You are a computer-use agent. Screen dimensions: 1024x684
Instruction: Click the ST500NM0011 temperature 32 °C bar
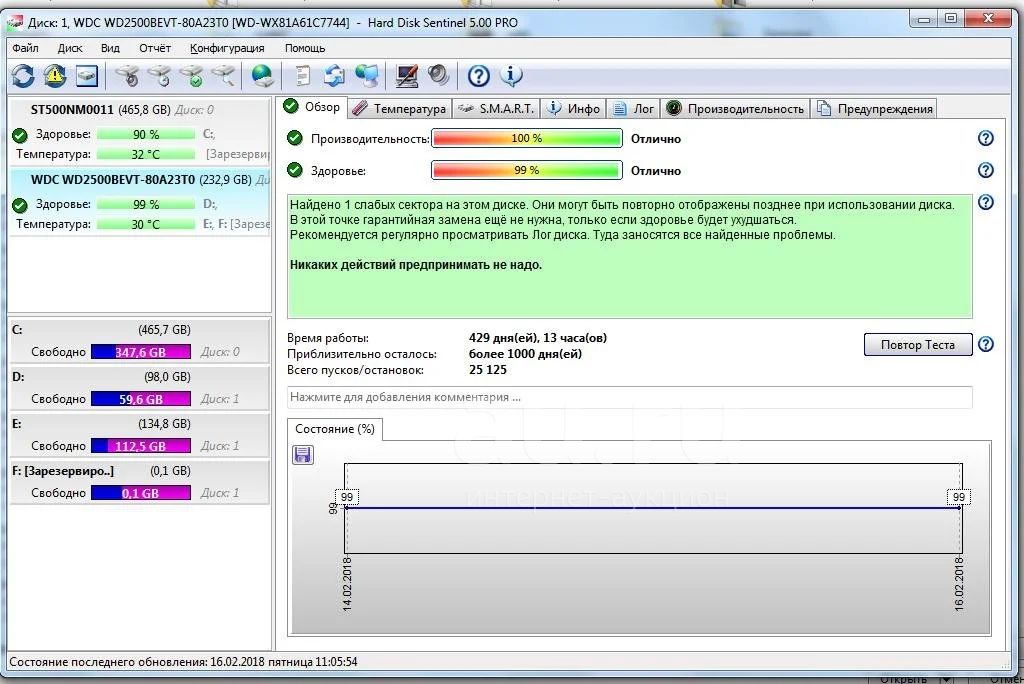146,154
